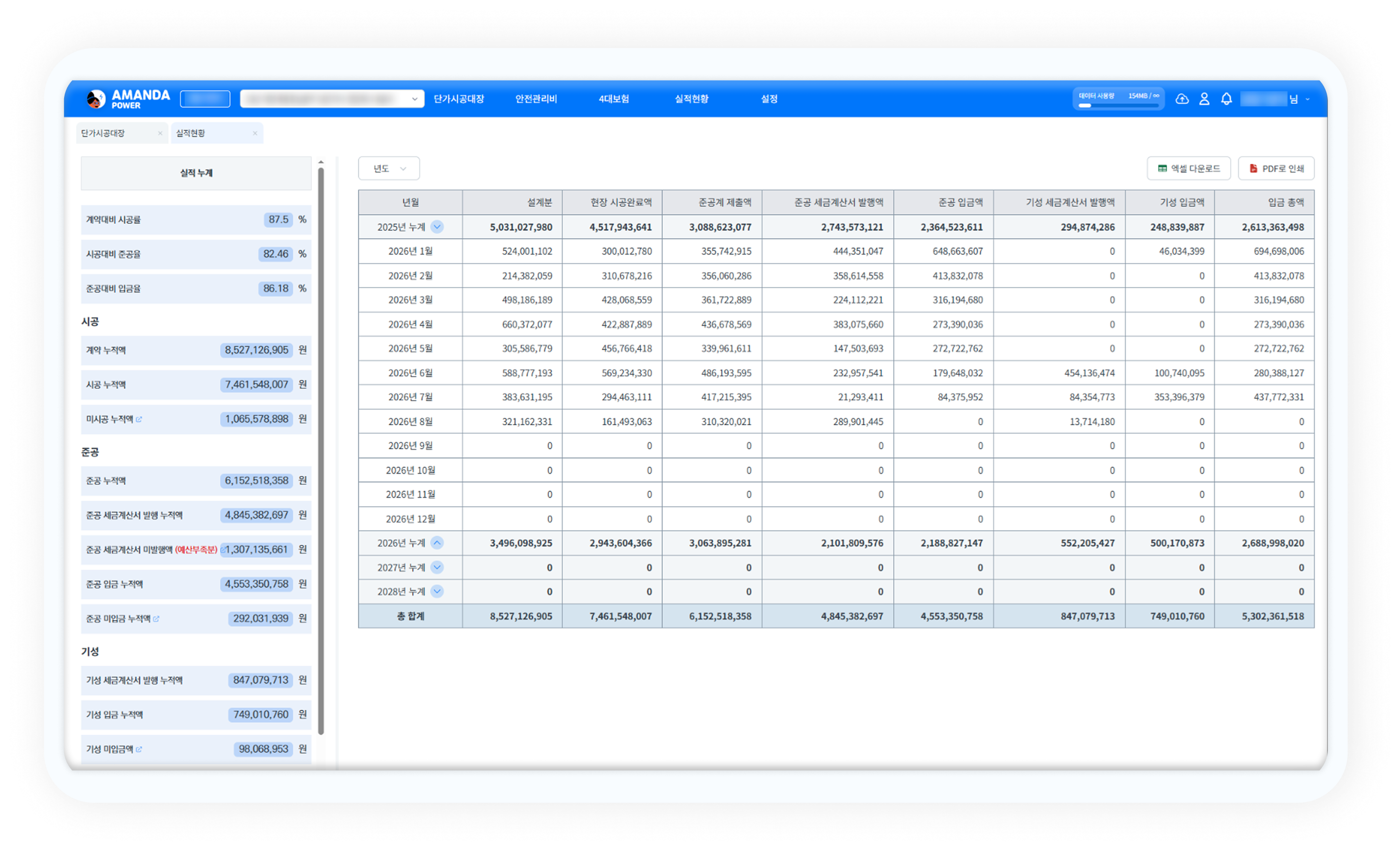Click the 준공대비 입금율 value 86.18

(x=275, y=289)
